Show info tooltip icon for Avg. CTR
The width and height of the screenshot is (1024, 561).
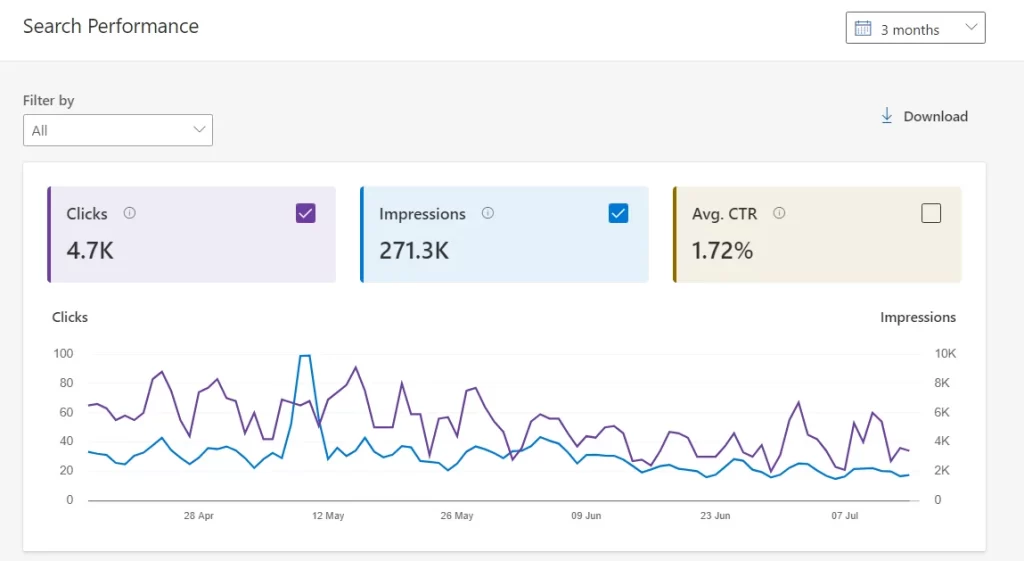(779, 213)
